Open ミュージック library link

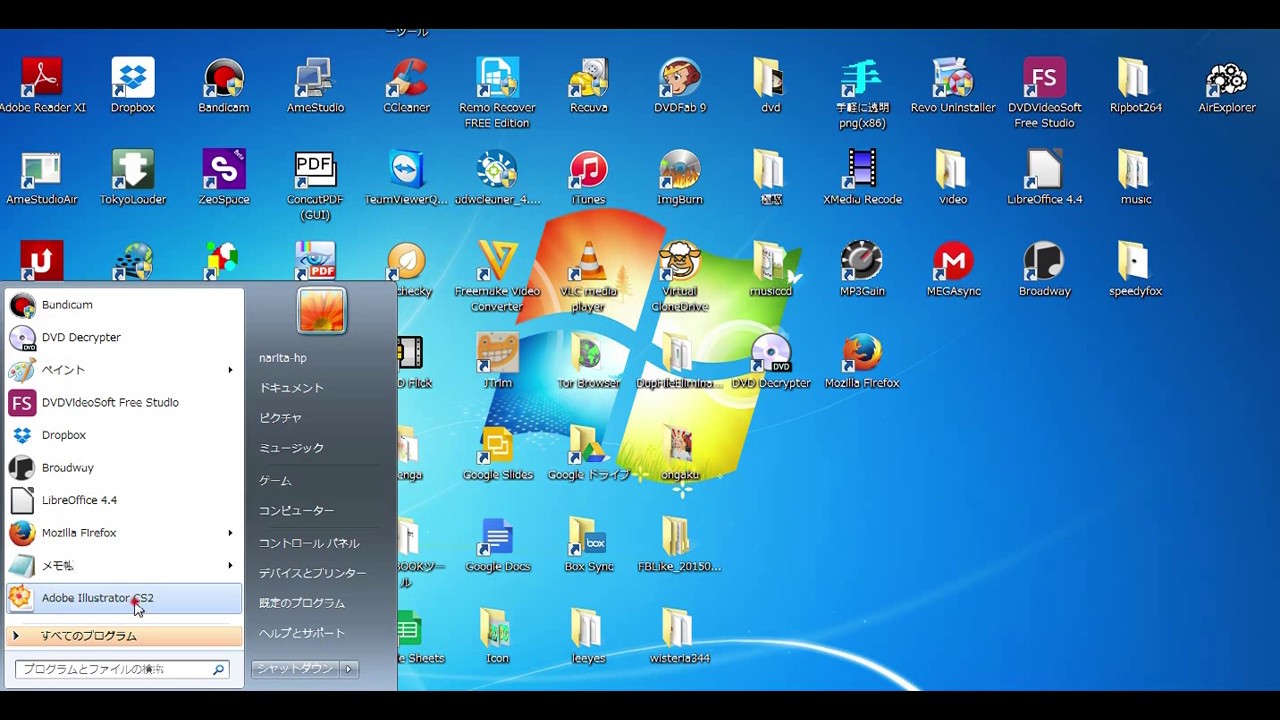(x=291, y=448)
